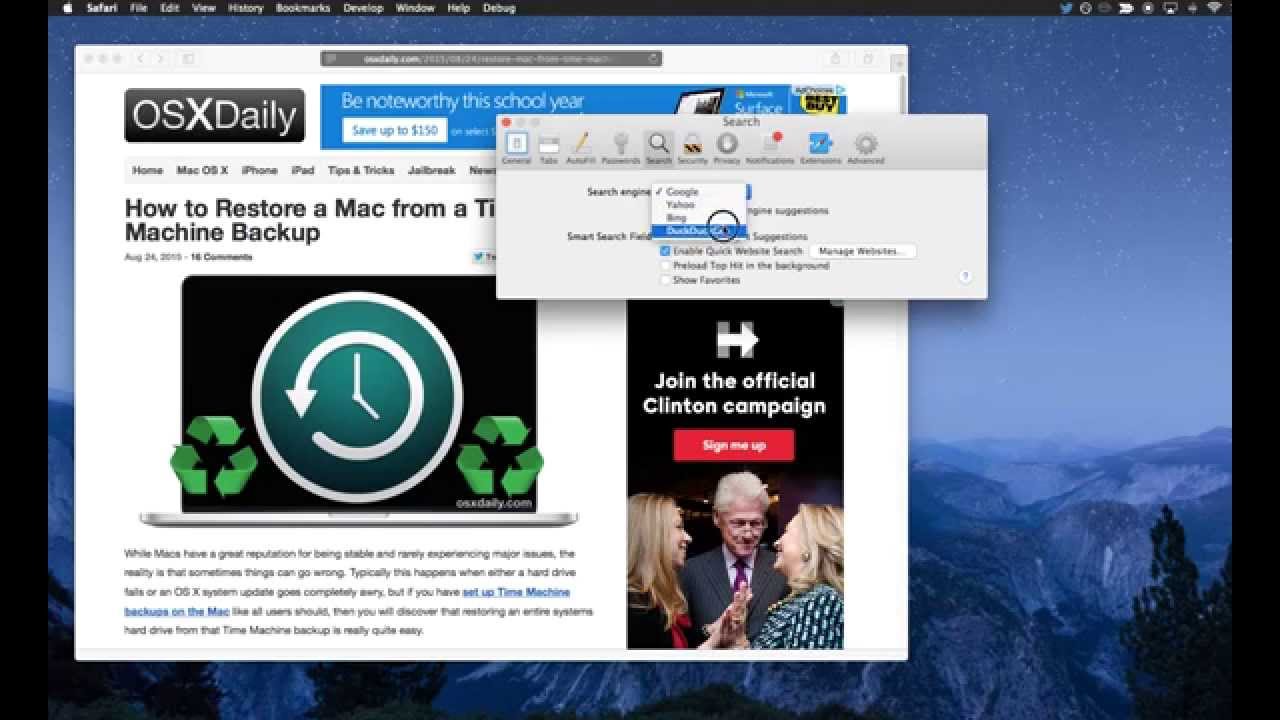Open the File menu
The width and height of the screenshot is (1280, 720).
tap(138, 8)
